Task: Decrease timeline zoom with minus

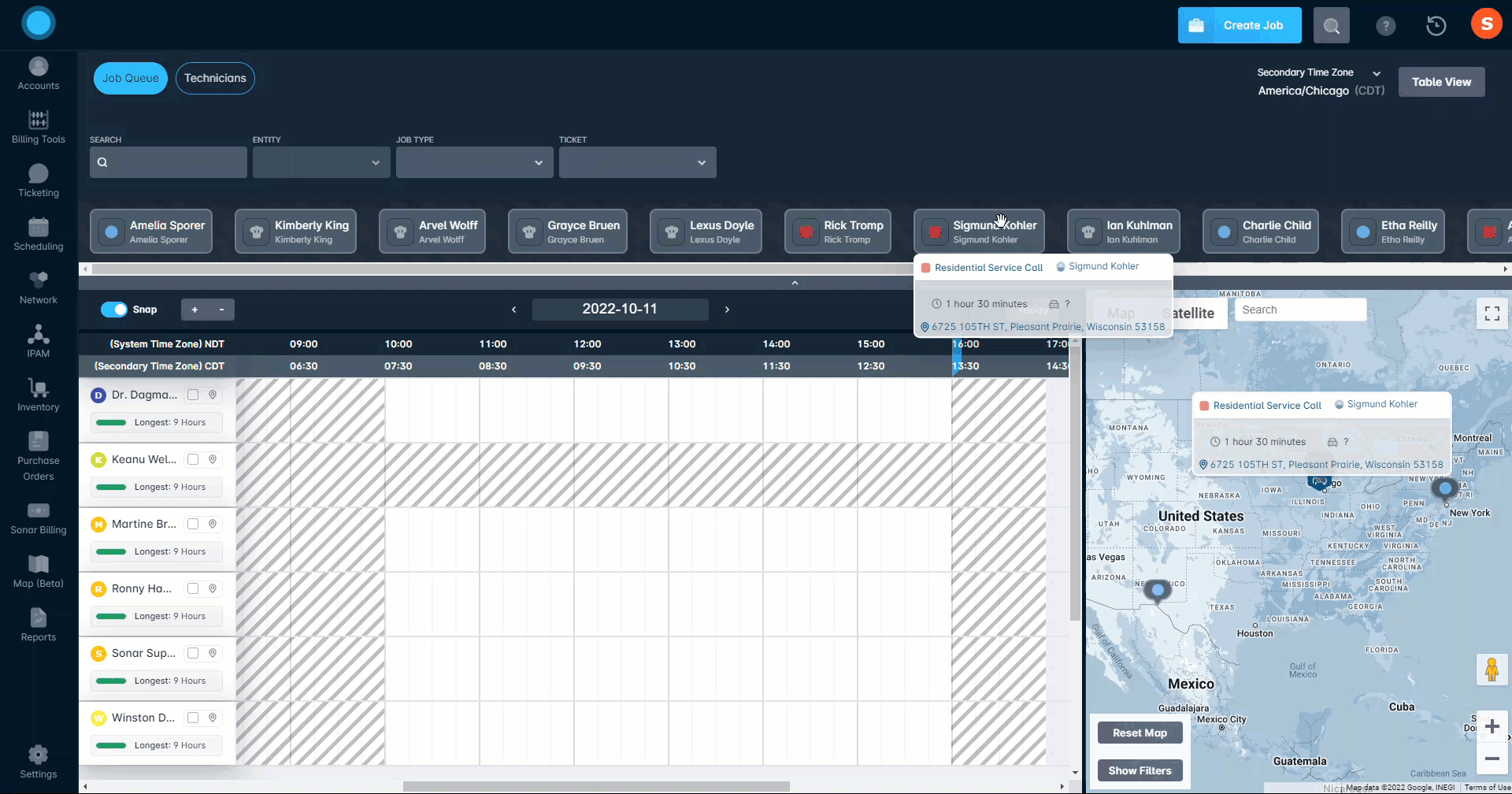Action: (x=221, y=310)
